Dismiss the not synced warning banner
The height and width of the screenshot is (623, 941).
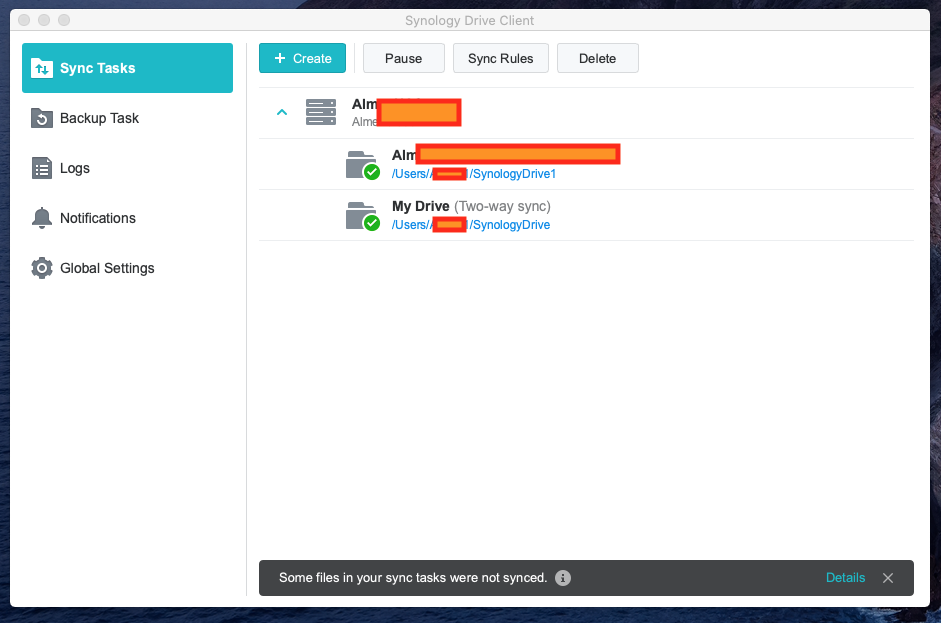click(x=888, y=578)
